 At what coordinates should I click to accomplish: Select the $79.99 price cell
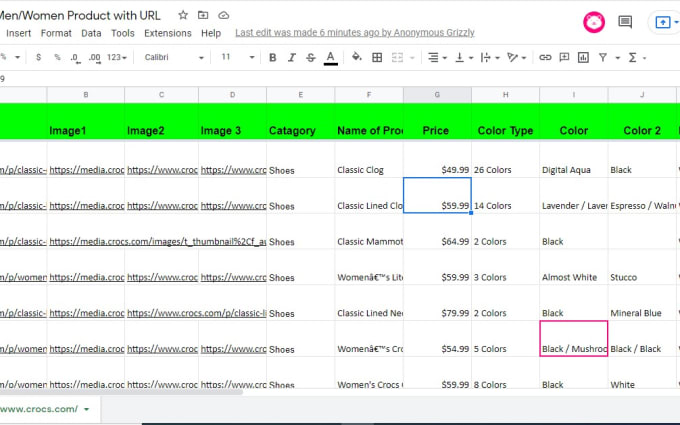point(437,303)
